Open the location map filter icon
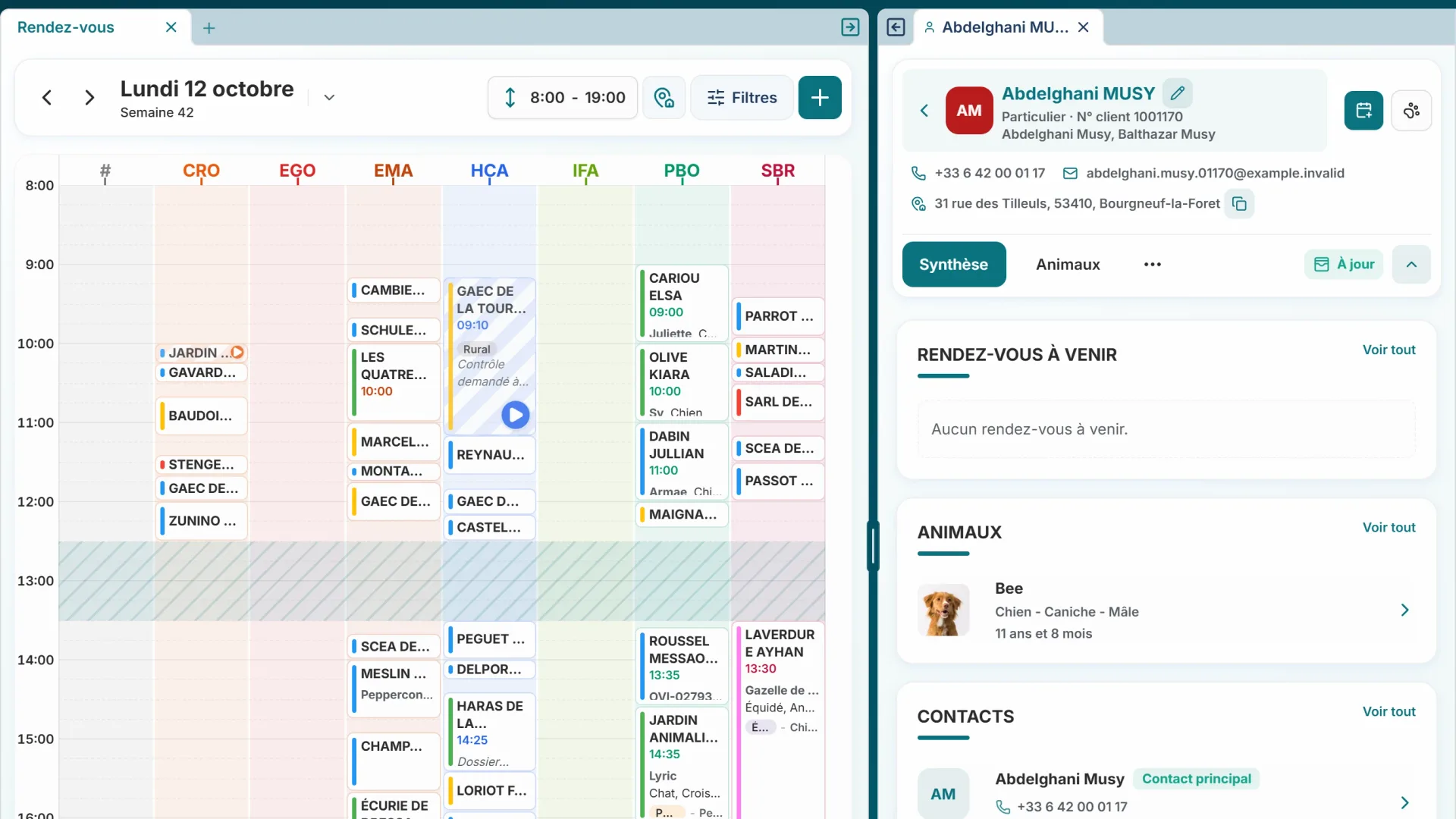 [664, 98]
